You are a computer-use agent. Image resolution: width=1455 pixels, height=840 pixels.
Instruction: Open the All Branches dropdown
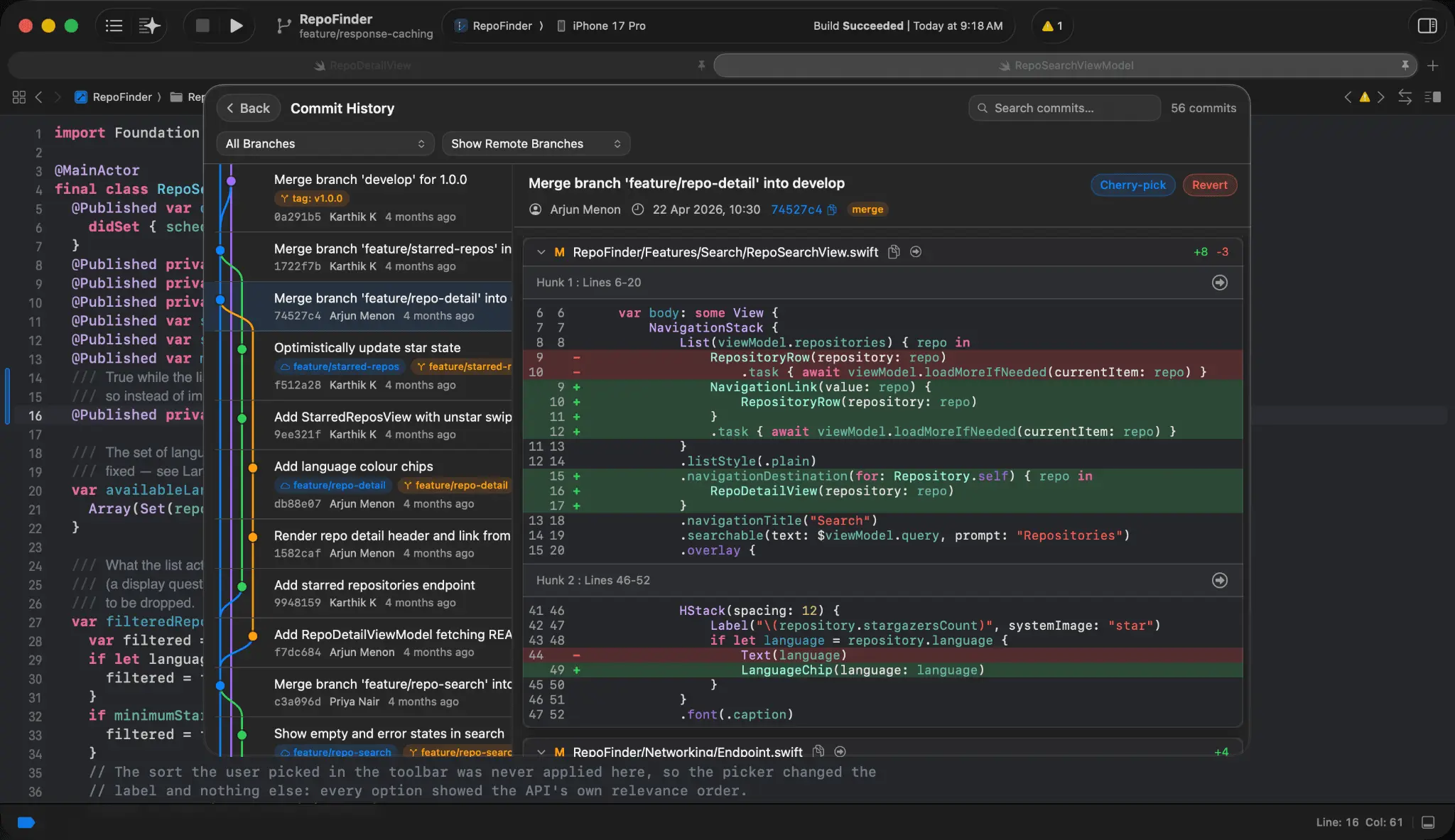[325, 143]
